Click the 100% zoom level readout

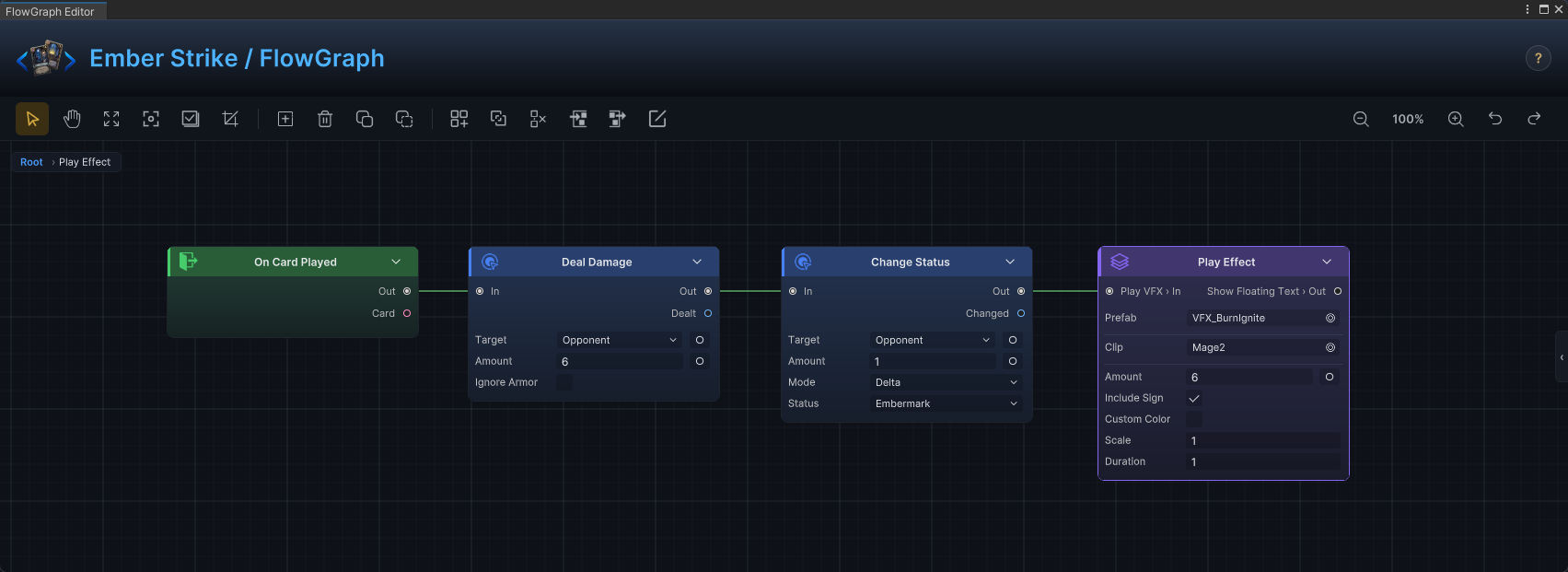pyautogui.click(x=1408, y=119)
